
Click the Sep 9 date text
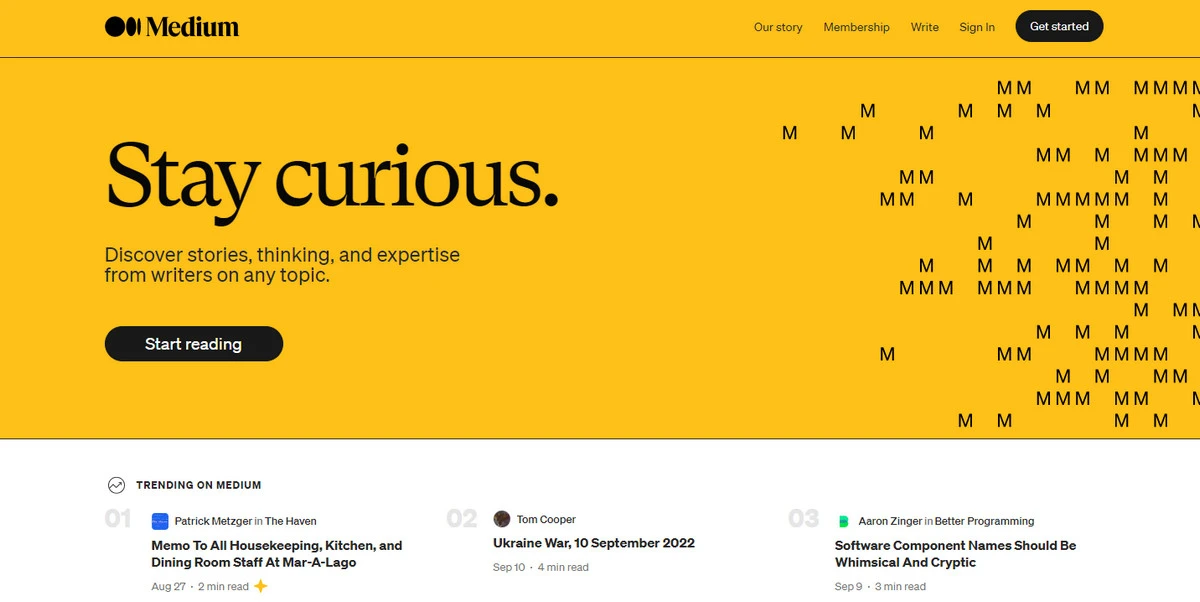849,587
